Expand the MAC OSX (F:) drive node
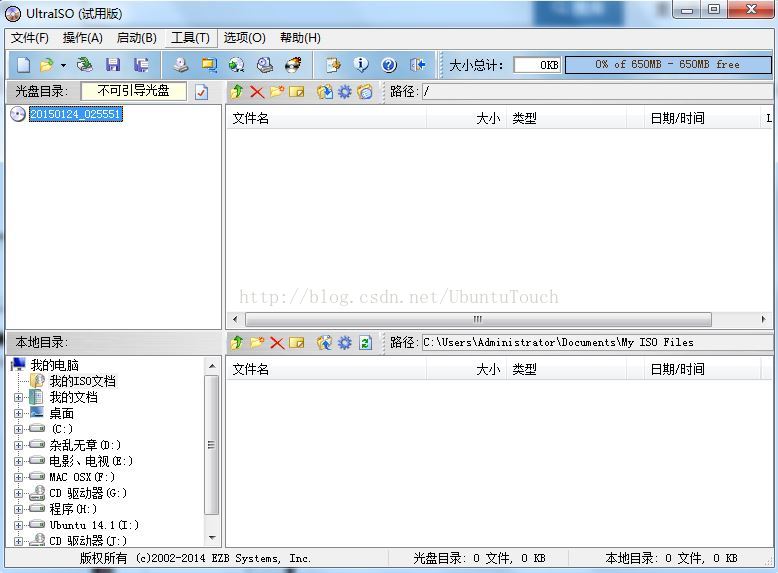The image size is (778, 573). tap(18, 477)
